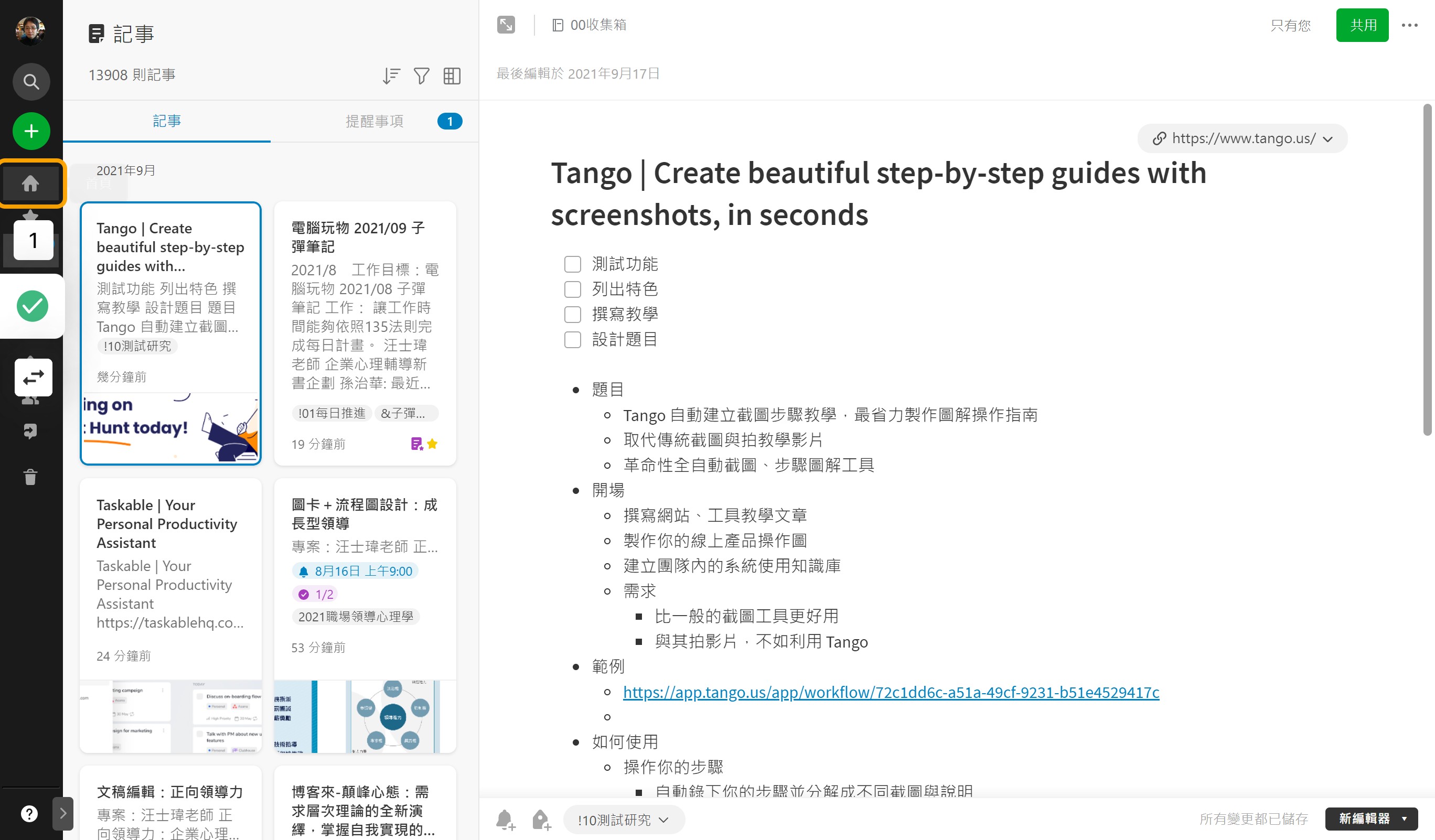Click the purple note template icon

tap(417, 444)
